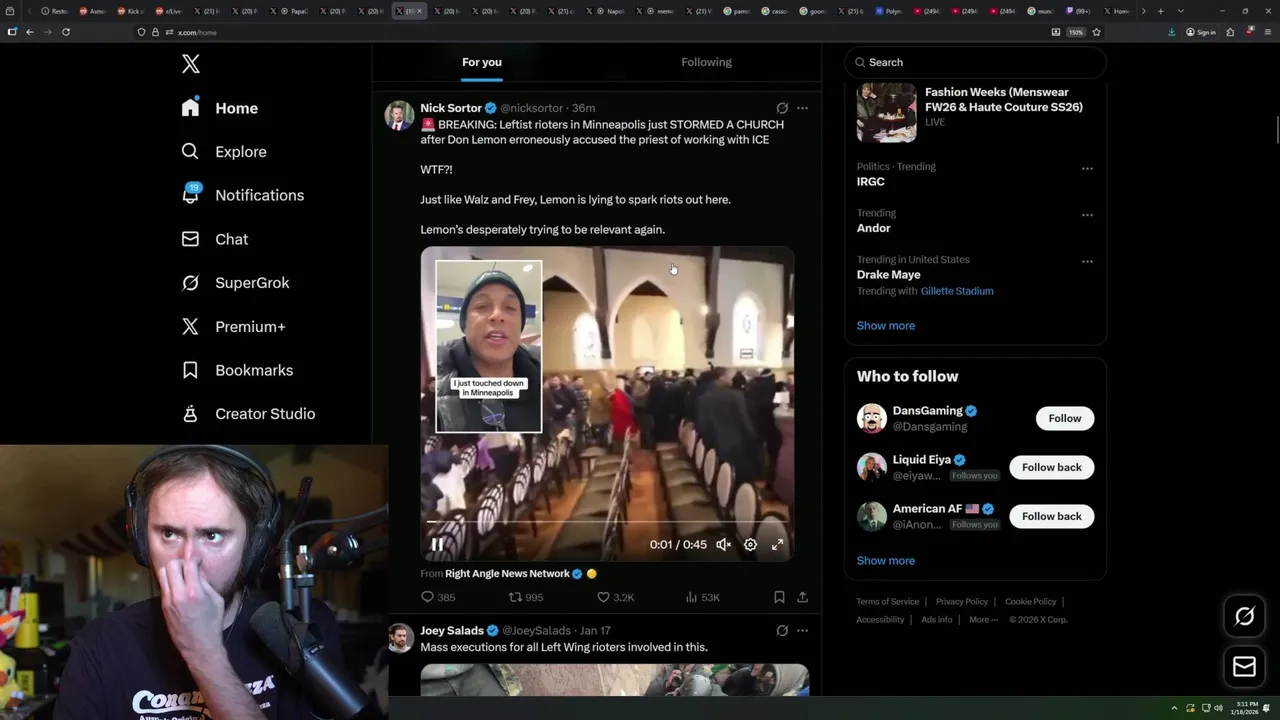This screenshot has height=720, width=1280.
Task: Open more options for Drake Maye trend
Action: point(1087,261)
